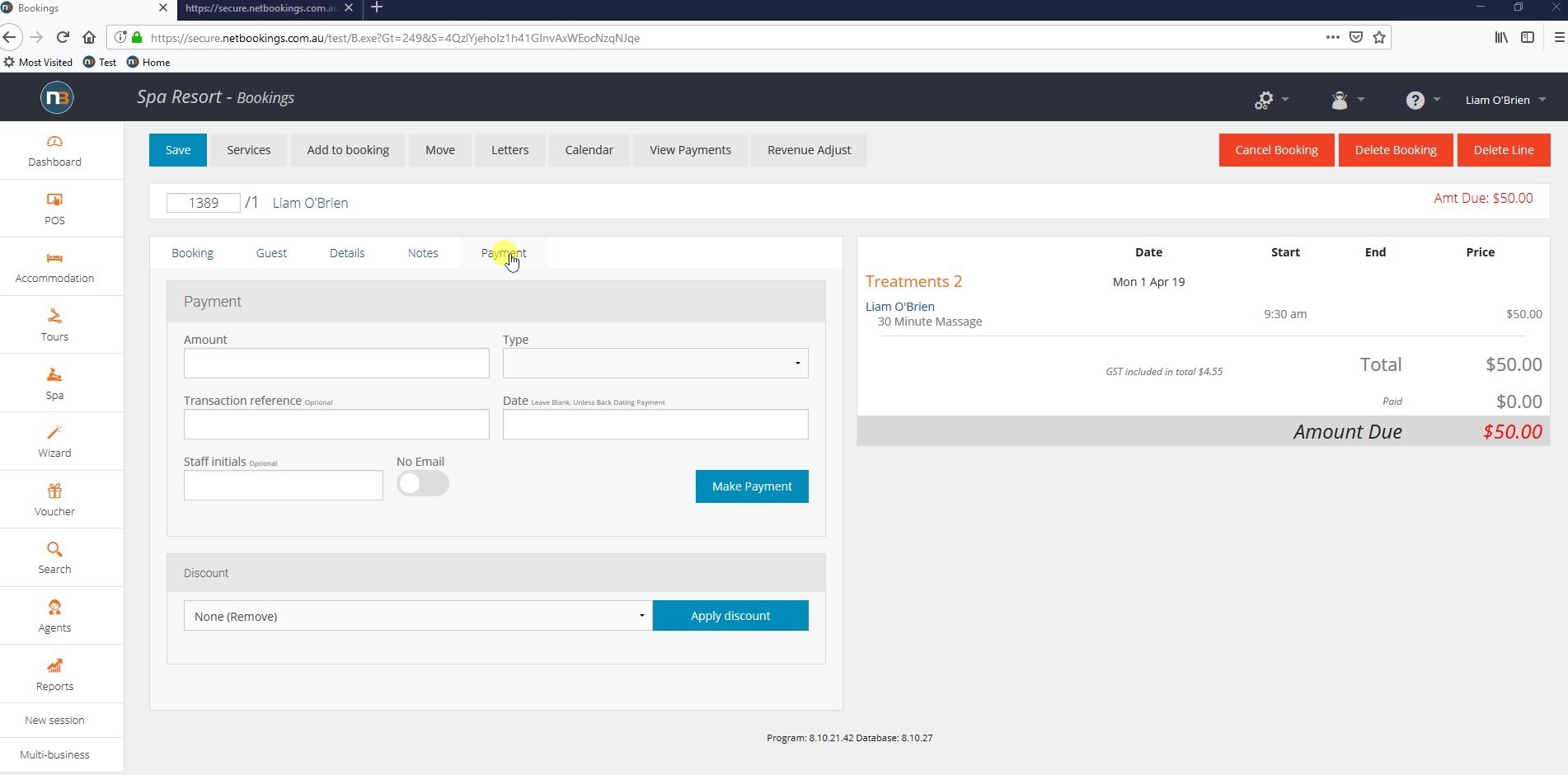Open Liam O'Brien link under Treatments 2
This screenshot has width=1568, height=775.
point(899,307)
